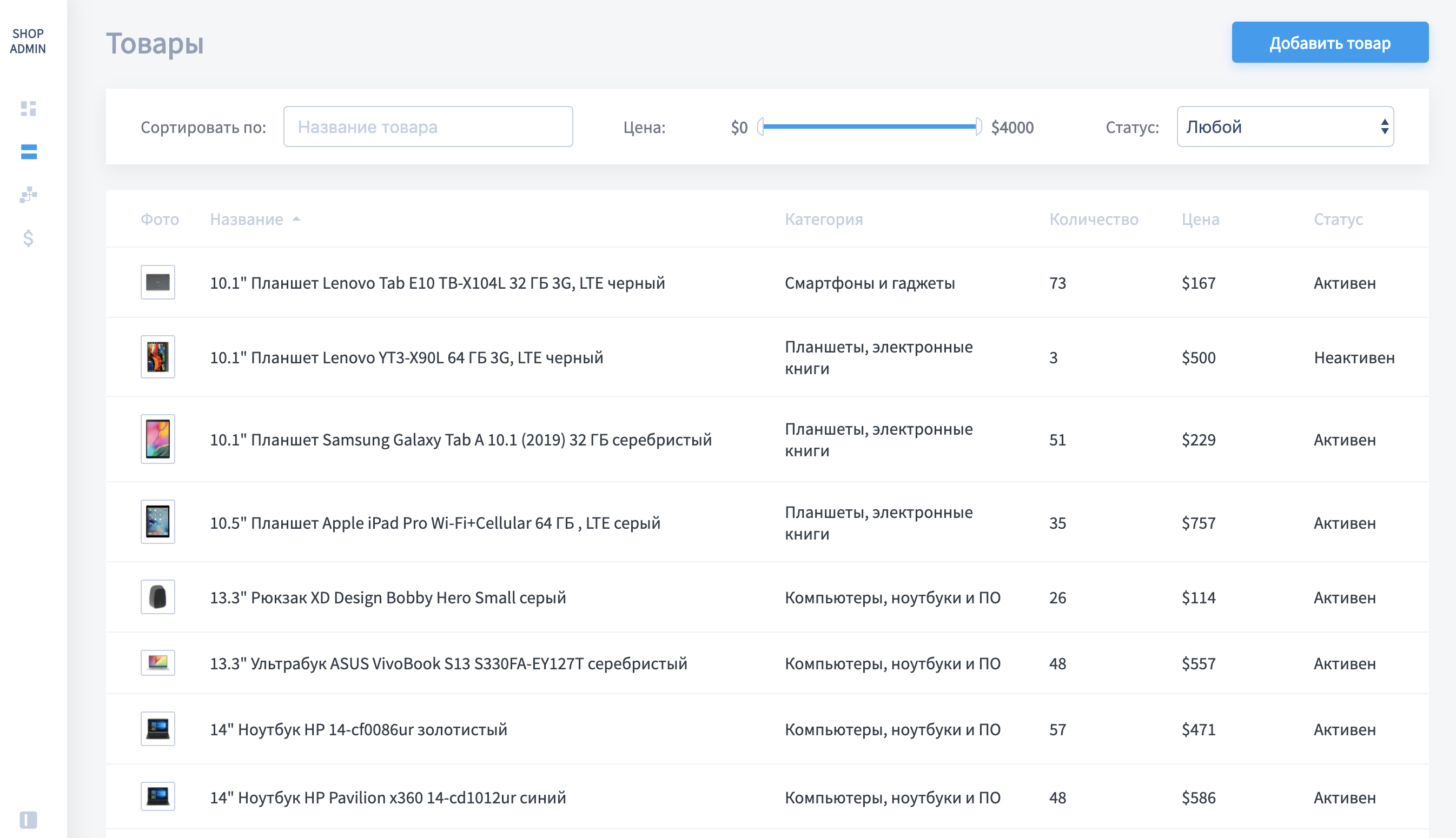Open the products list icon in sidebar

pyautogui.click(x=28, y=151)
